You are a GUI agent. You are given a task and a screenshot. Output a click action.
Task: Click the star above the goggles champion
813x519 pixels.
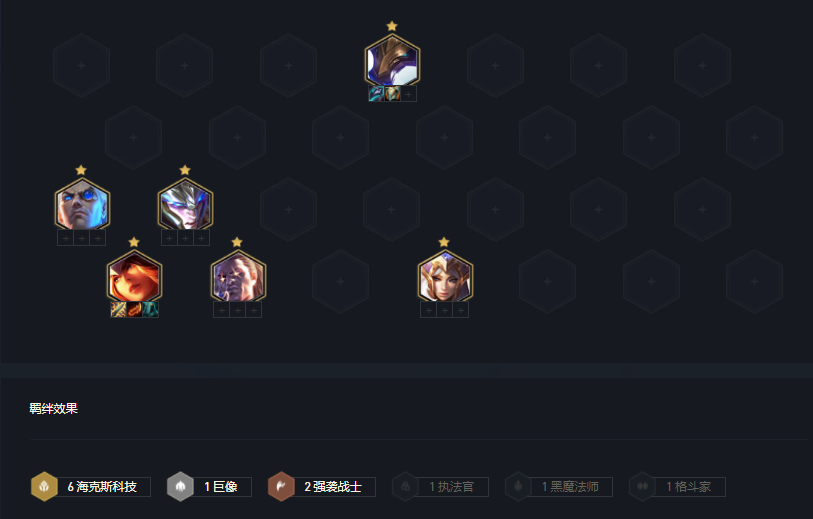coord(81,170)
